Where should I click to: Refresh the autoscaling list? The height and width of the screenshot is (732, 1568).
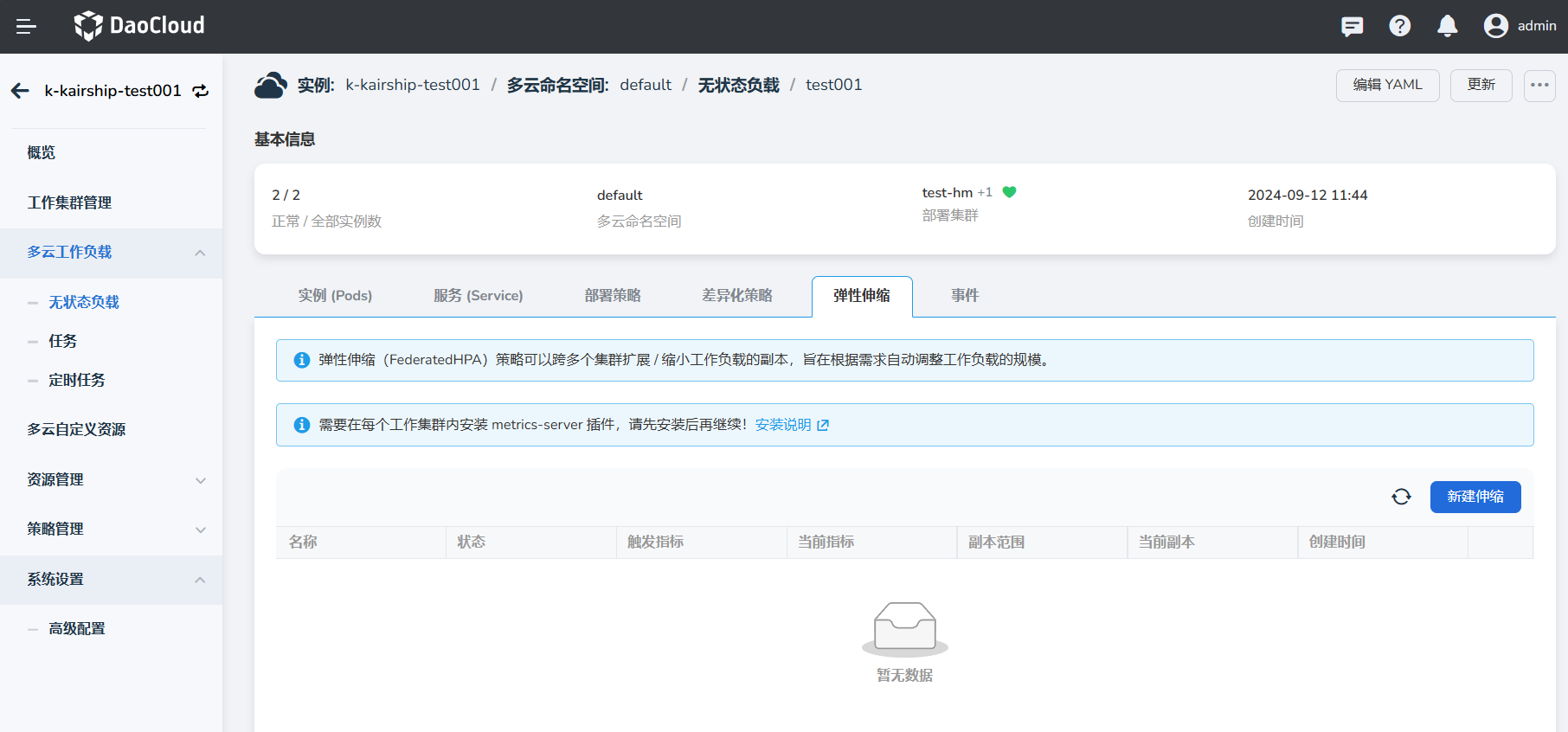click(x=1401, y=497)
